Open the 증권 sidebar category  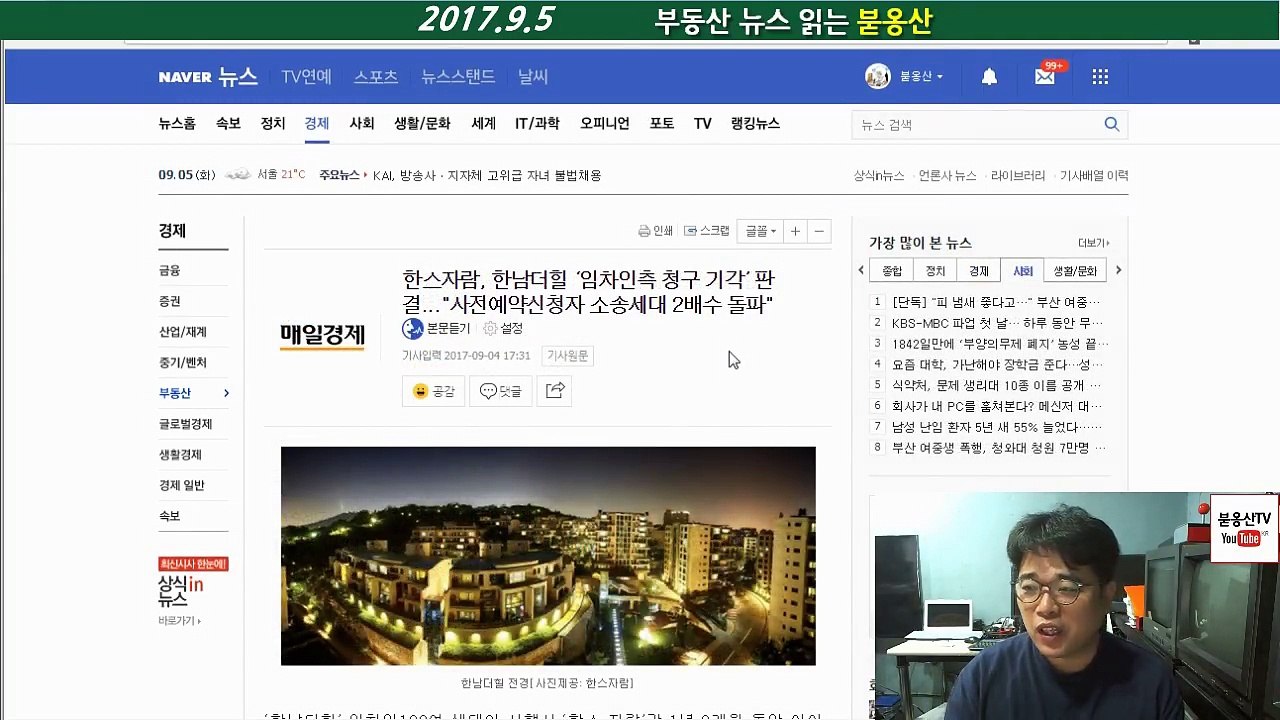tap(170, 301)
